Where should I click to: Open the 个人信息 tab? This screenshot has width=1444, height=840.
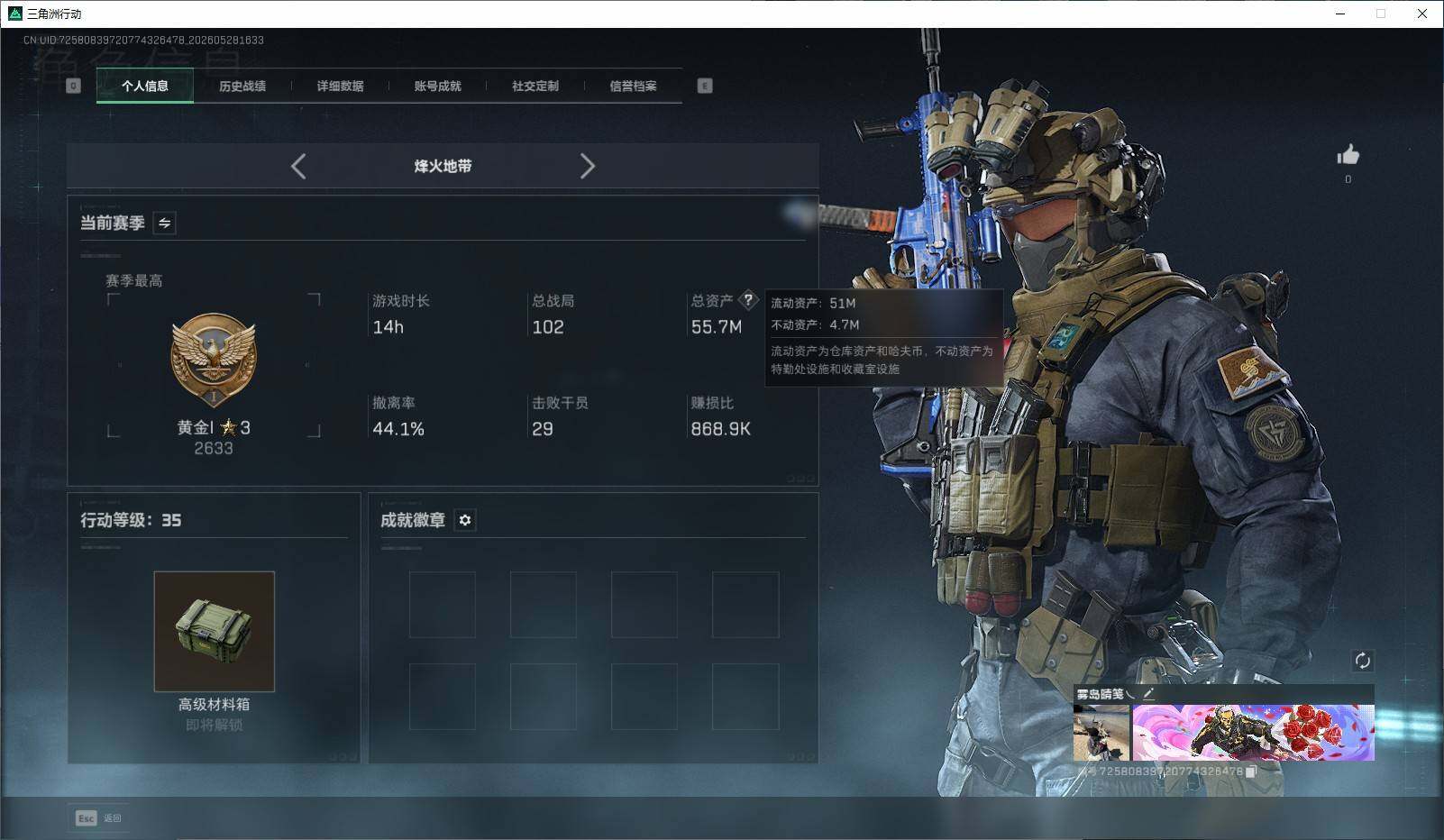click(145, 86)
